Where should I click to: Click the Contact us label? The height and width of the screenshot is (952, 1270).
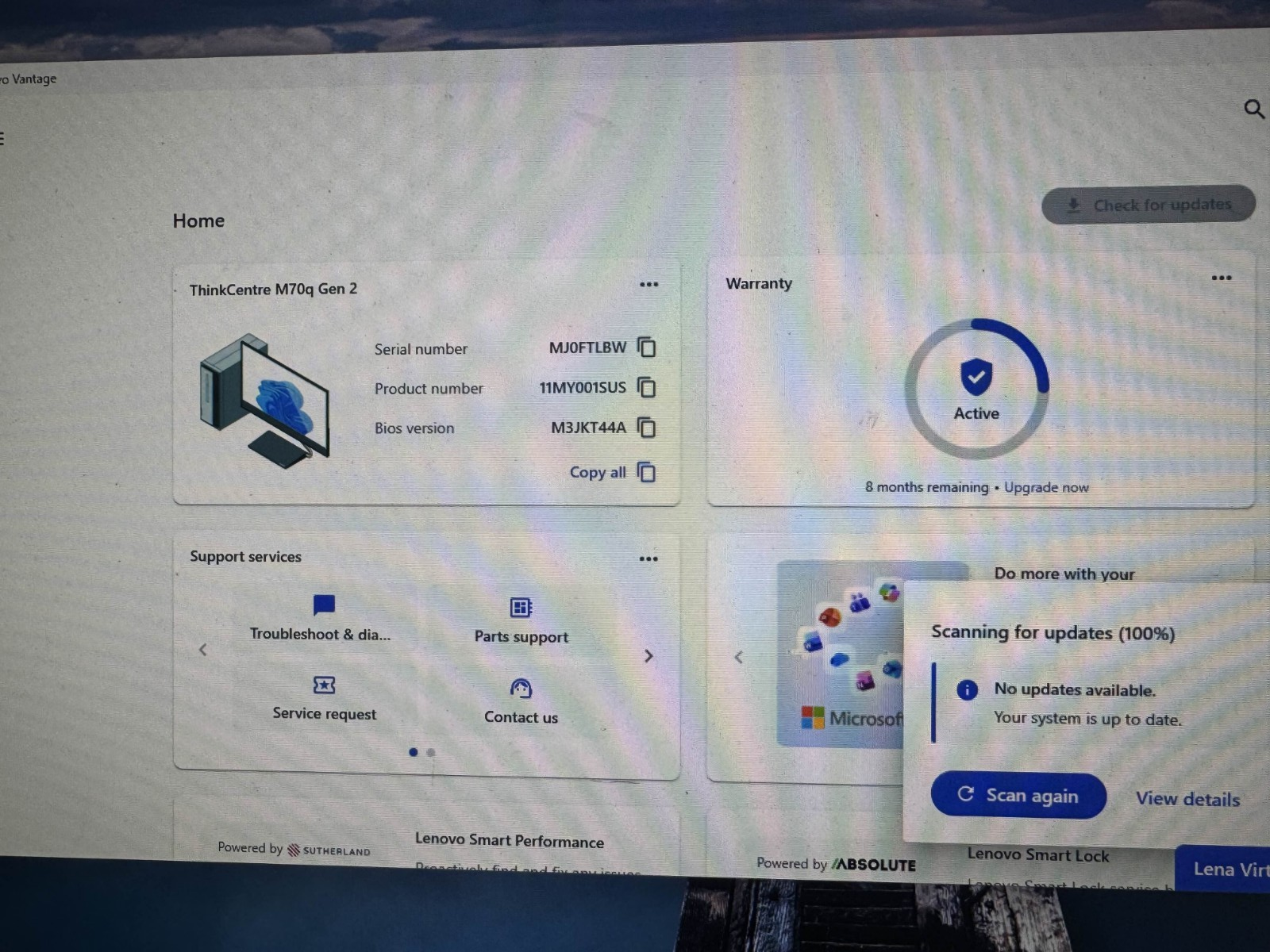pyautogui.click(x=521, y=717)
